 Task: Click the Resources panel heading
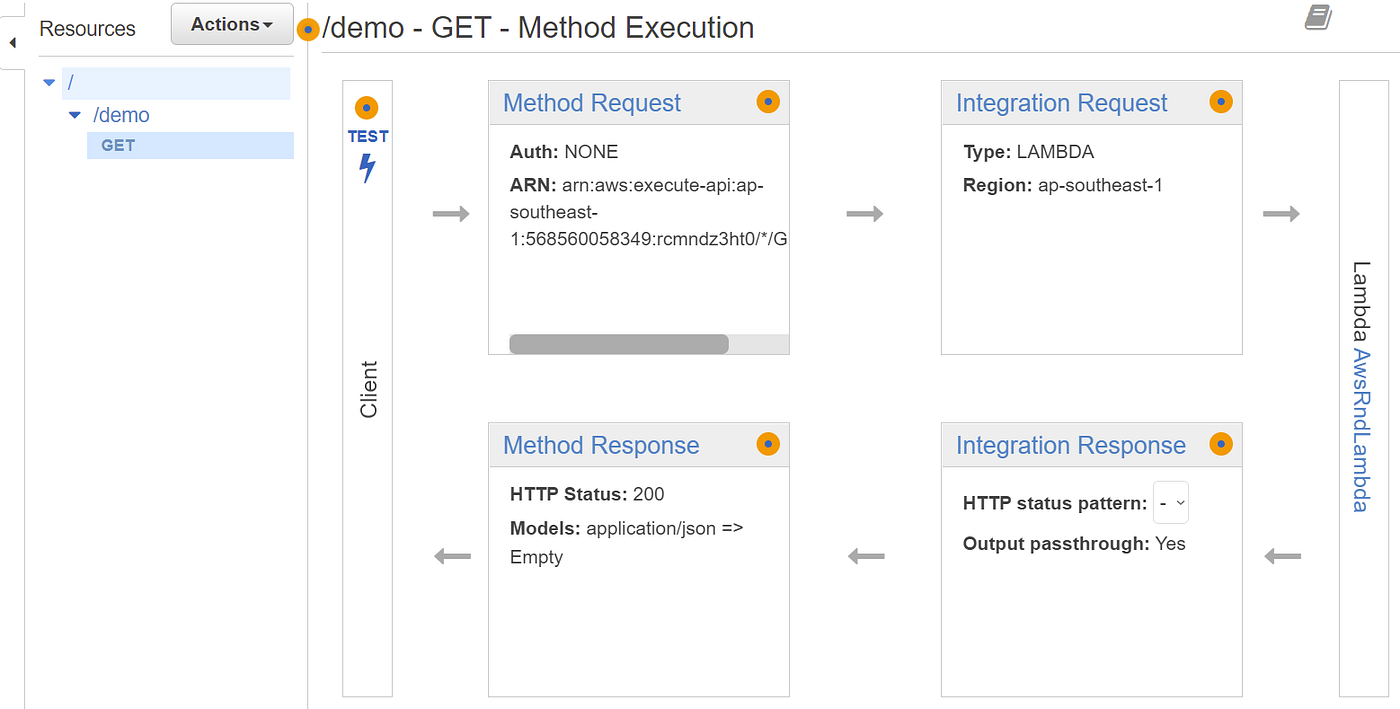[x=87, y=29]
